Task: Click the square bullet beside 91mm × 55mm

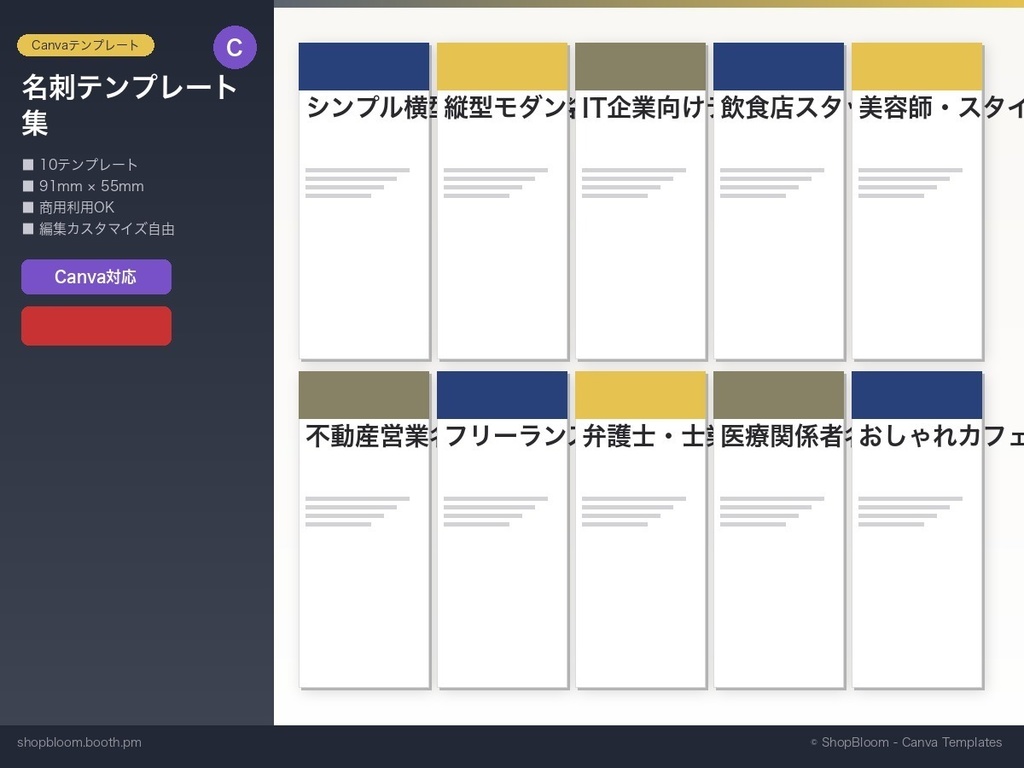Action: [28, 186]
